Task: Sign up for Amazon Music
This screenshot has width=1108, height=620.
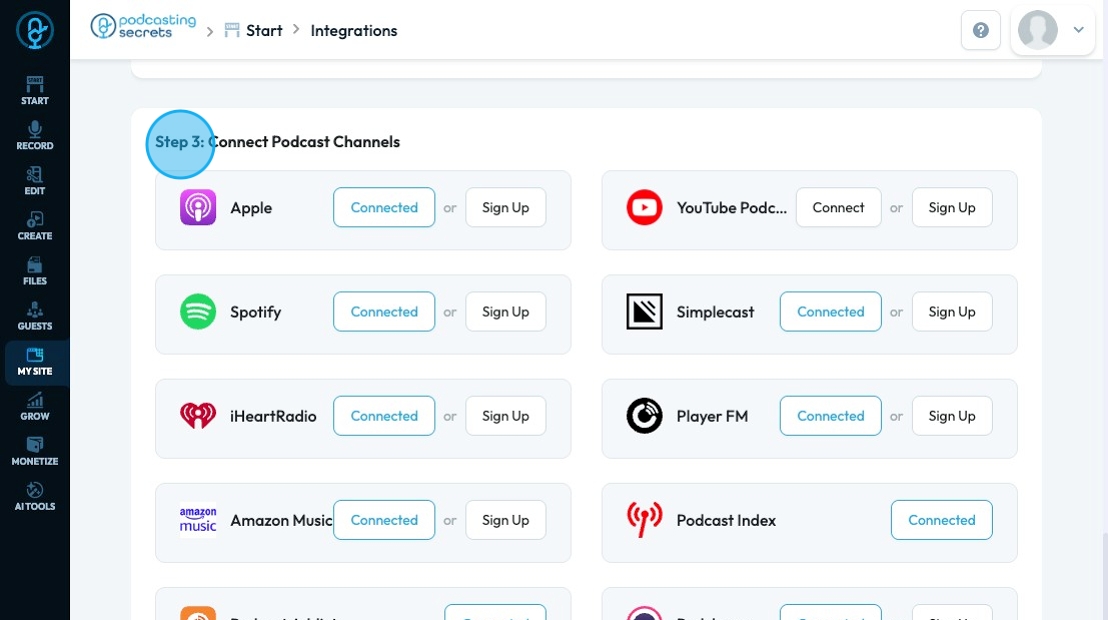Action: pos(505,520)
